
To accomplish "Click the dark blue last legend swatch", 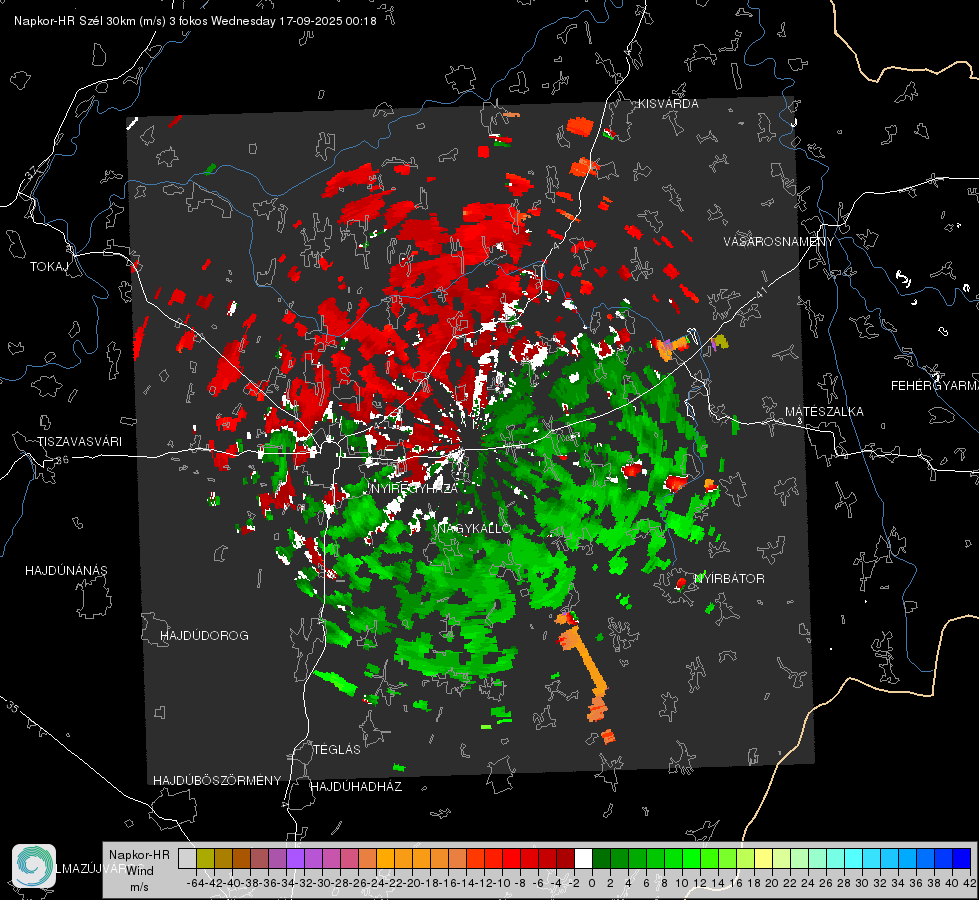I will click(962, 858).
